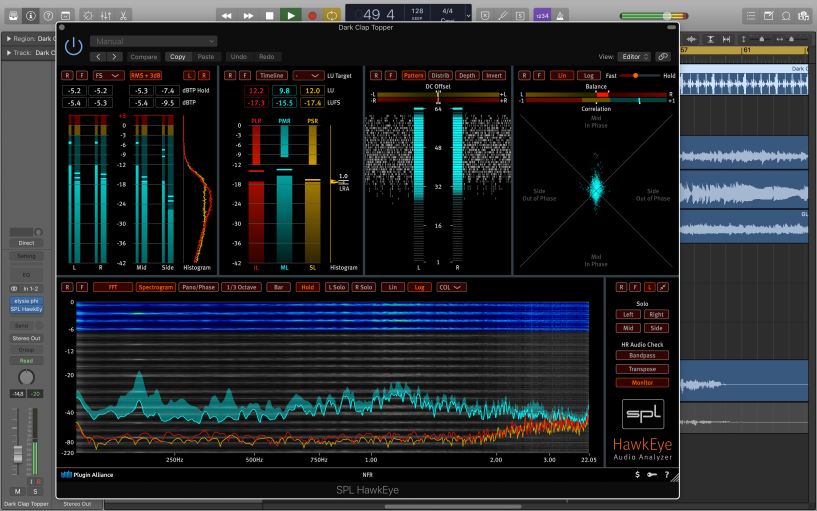Expand the COL color dropdown

coord(451,287)
